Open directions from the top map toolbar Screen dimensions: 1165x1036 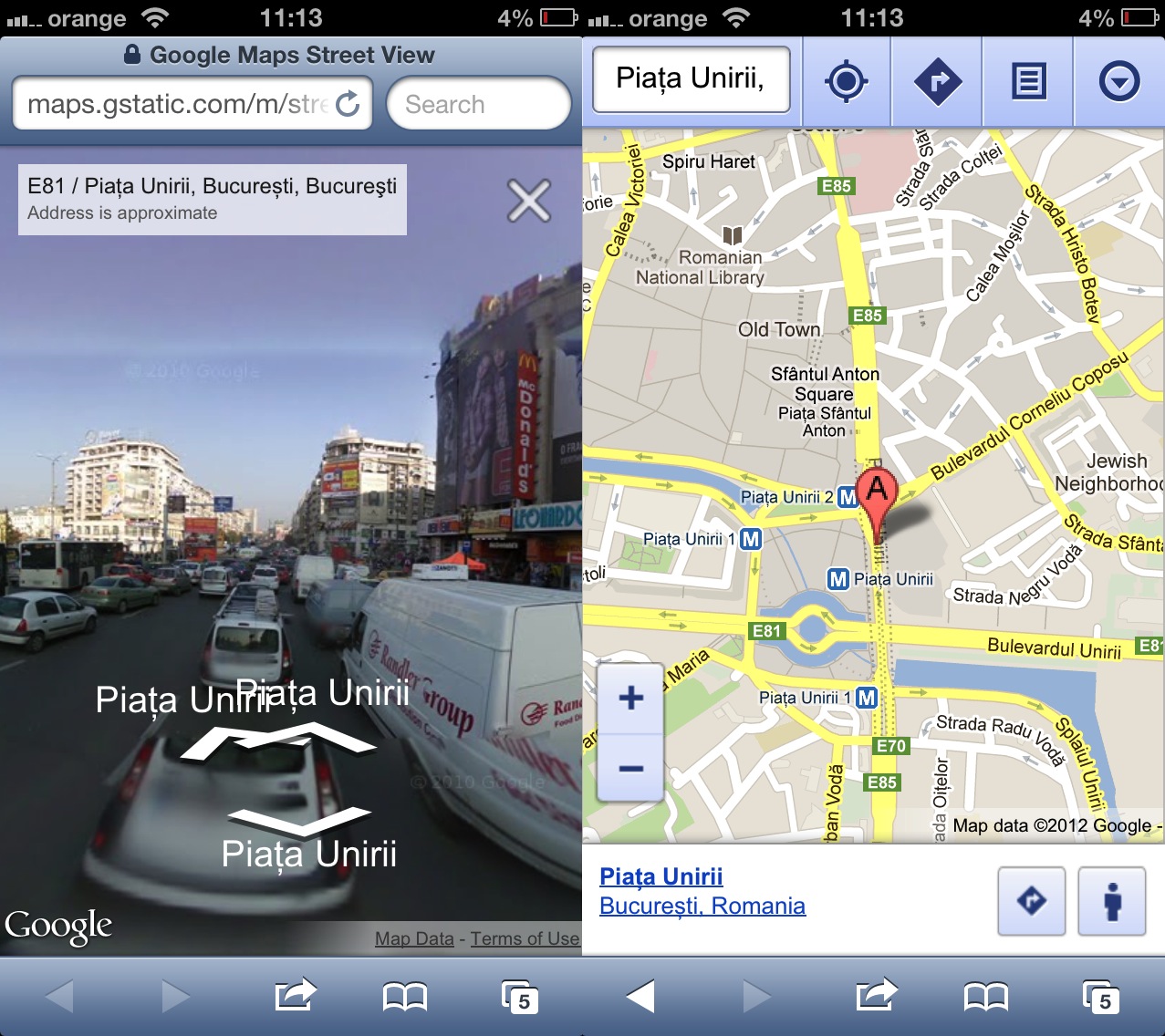coord(937,82)
